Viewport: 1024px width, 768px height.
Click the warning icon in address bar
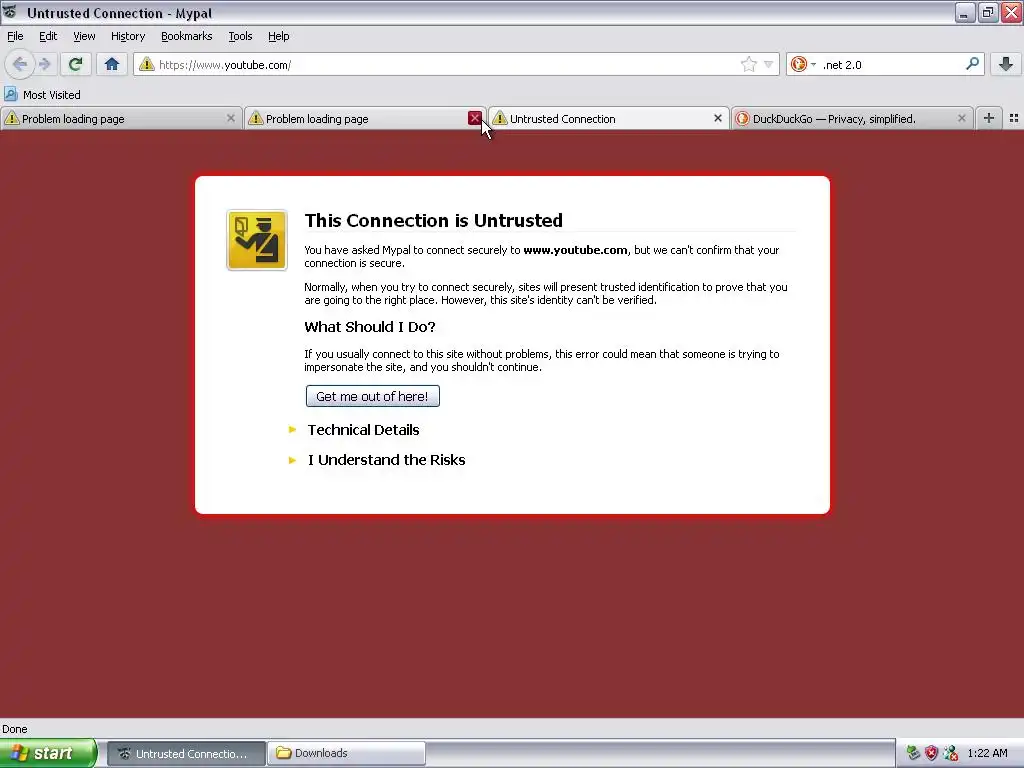[x=147, y=64]
